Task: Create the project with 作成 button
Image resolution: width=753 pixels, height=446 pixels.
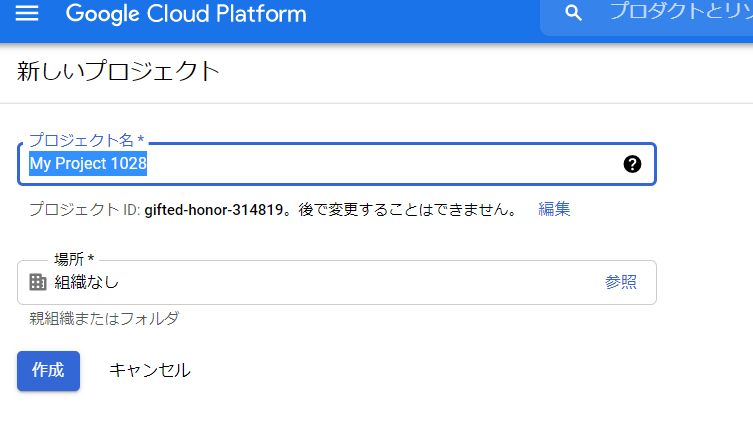Action: coord(49,371)
